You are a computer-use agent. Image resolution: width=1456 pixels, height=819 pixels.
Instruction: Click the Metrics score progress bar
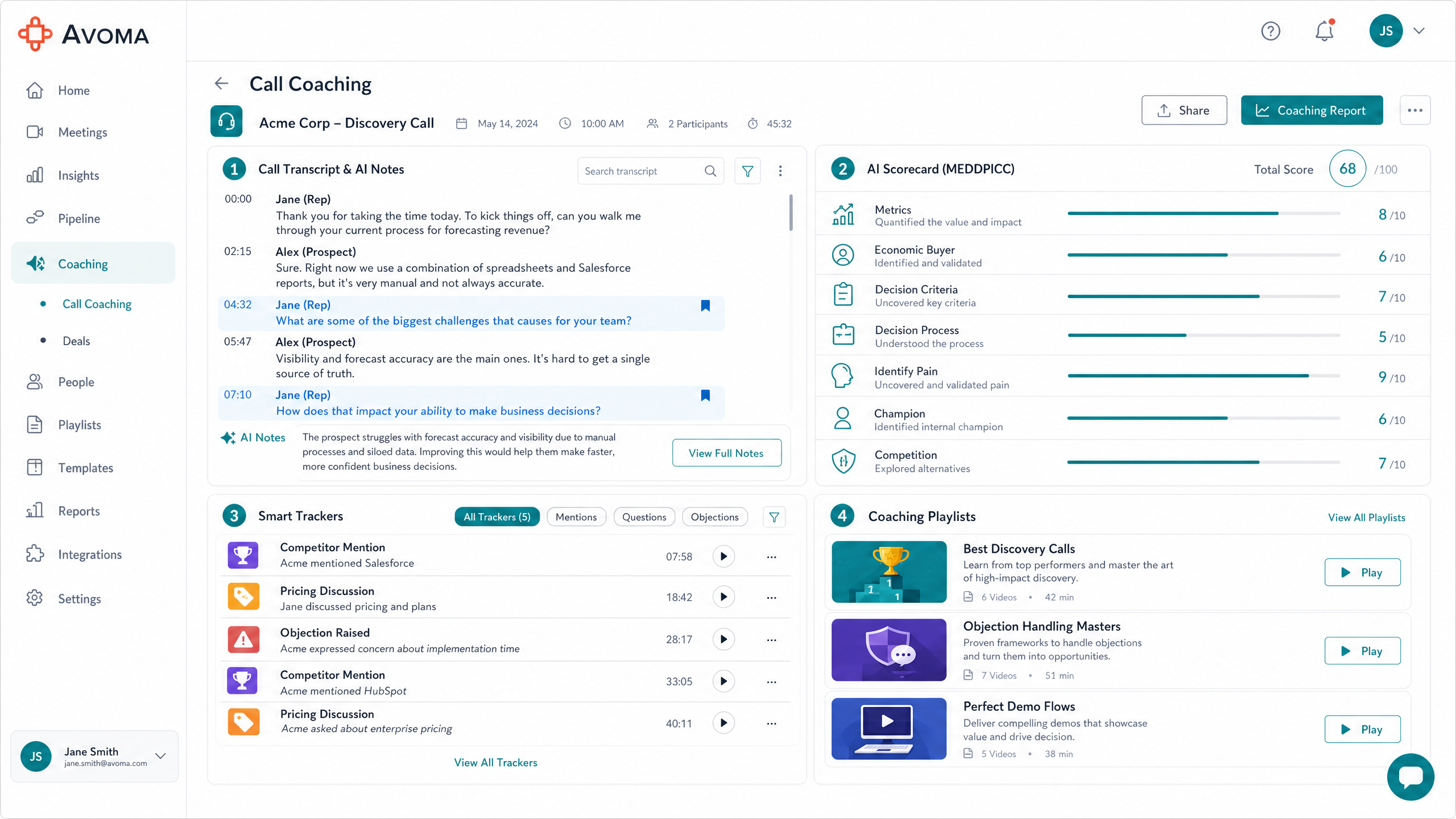(1203, 213)
